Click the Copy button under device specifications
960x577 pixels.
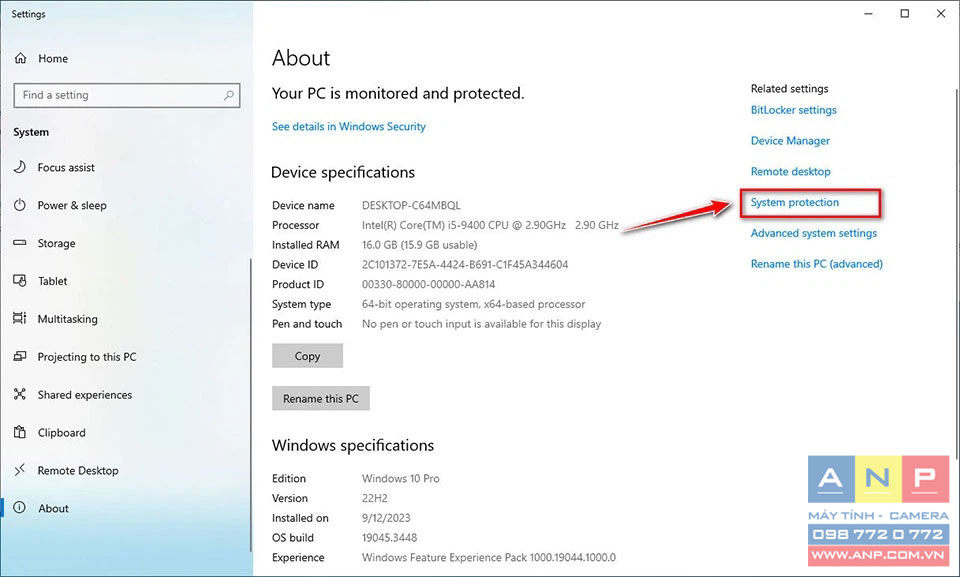pyautogui.click(x=307, y=356)
